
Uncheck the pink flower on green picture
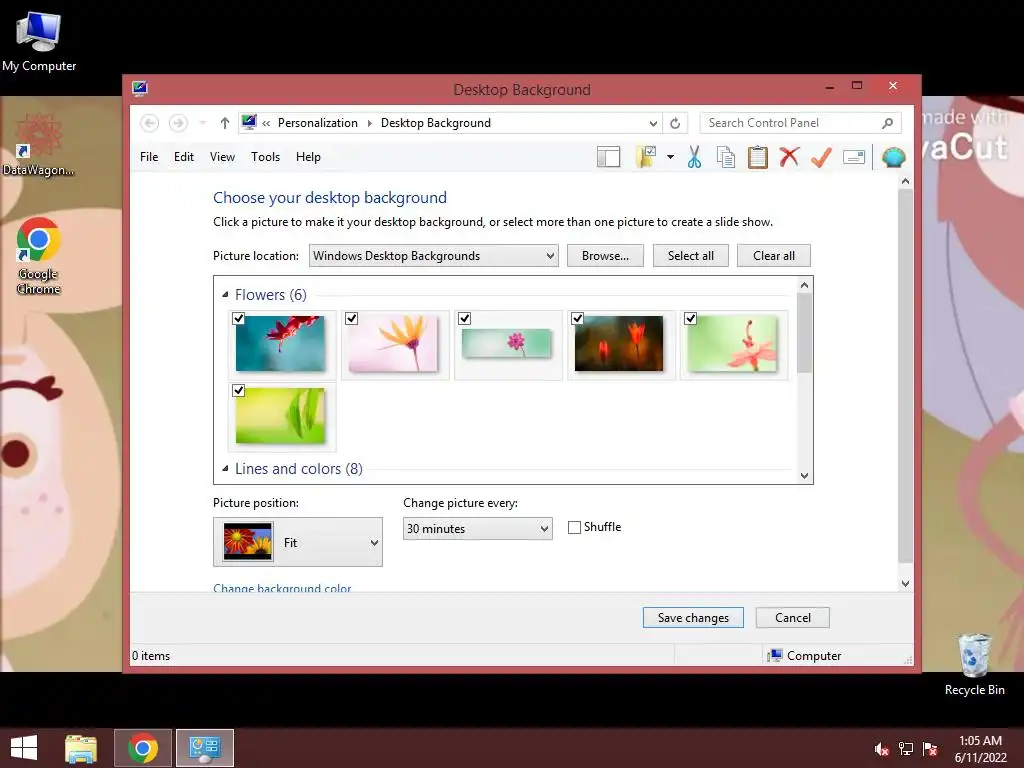click(x=691, y=318)
